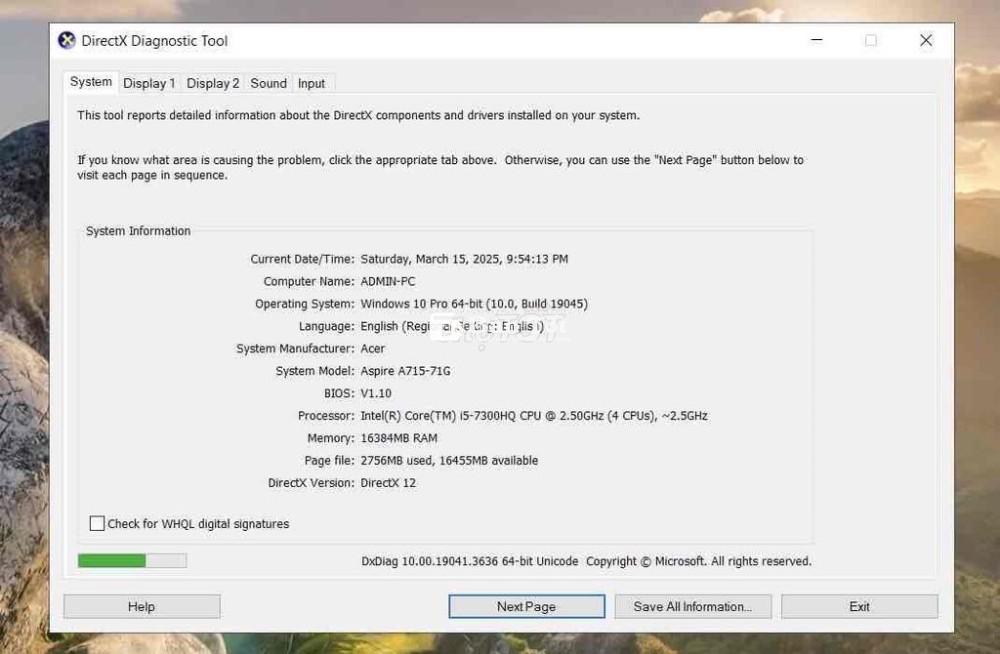
Task: Open Help for the diagnostic tool
Action: (142, 607)
